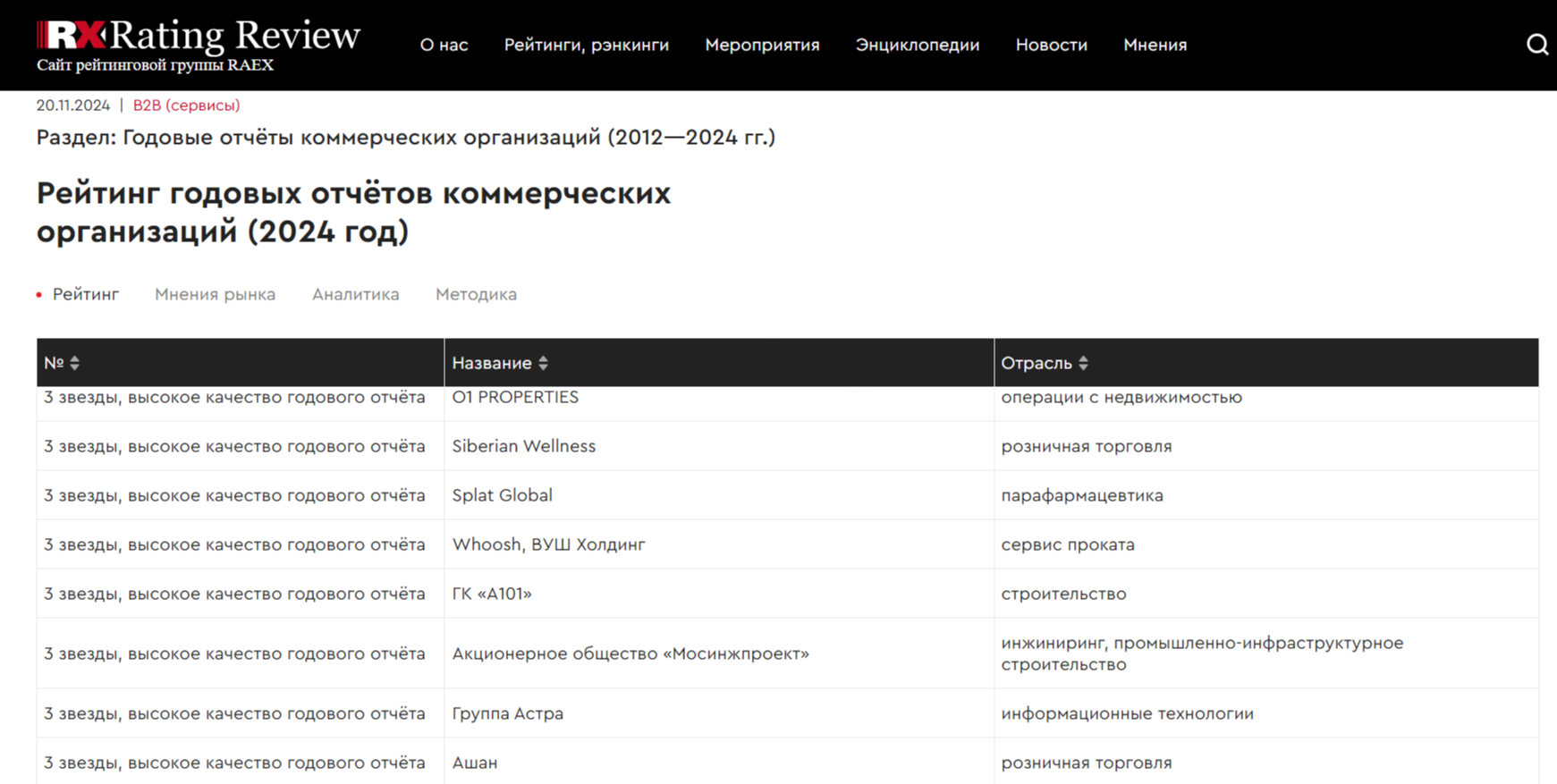Switch to Мнения рынка tab
This screenshot has height=784, width=1557.
click(x=216, y=294)
